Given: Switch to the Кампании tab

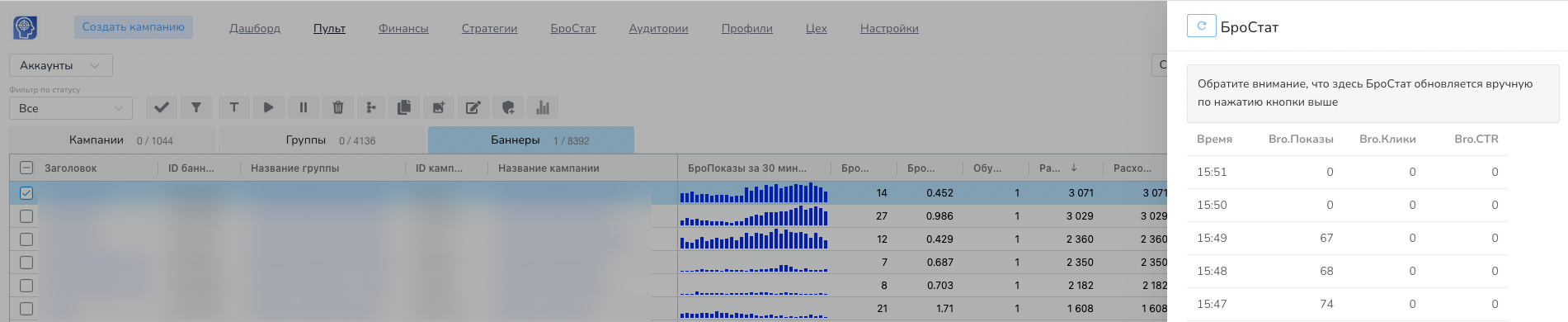Looking at the screenshot, I should click(x=112, y=140).
